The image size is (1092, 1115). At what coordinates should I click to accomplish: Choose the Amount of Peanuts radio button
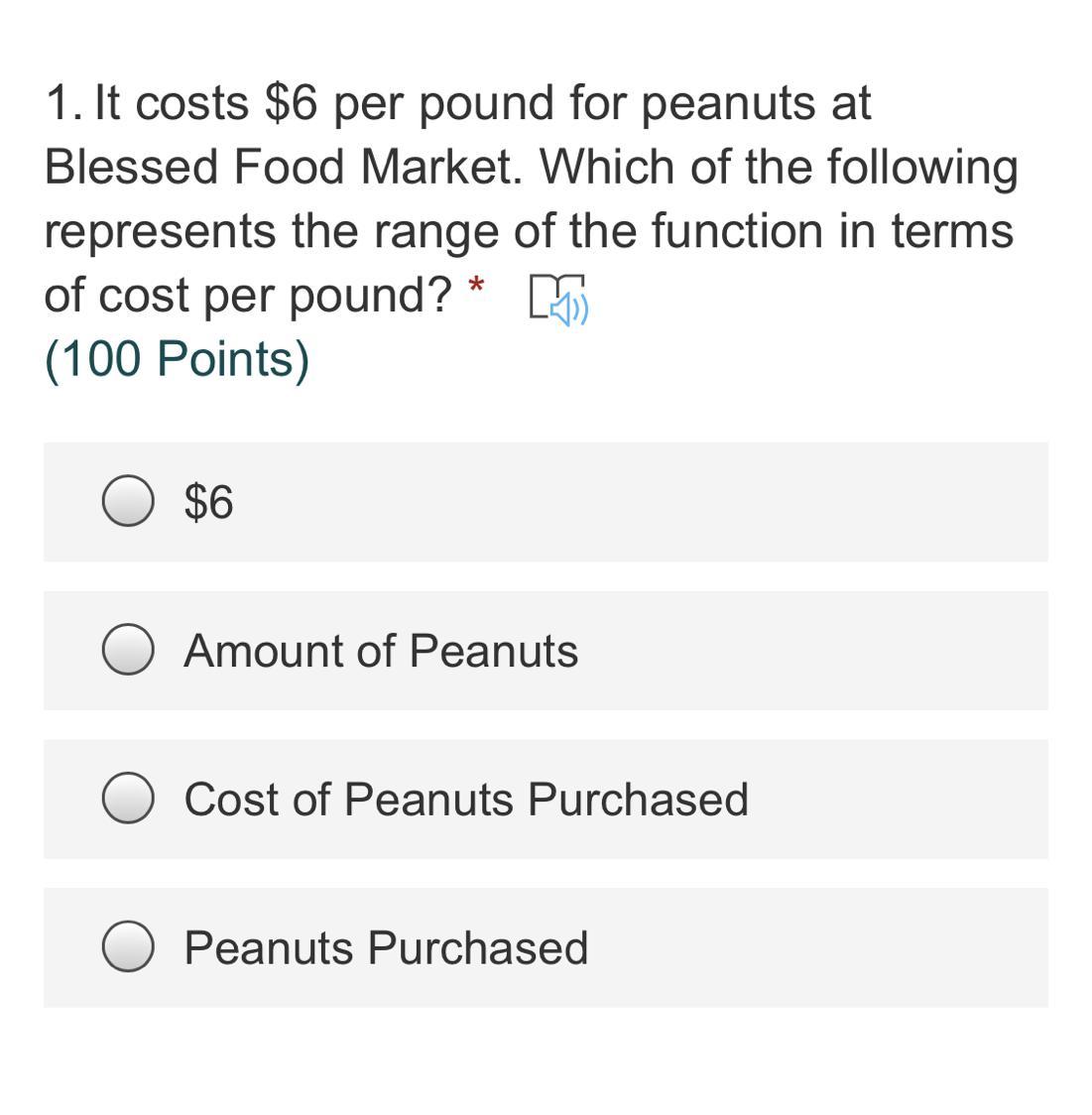[x=128, y=649]
